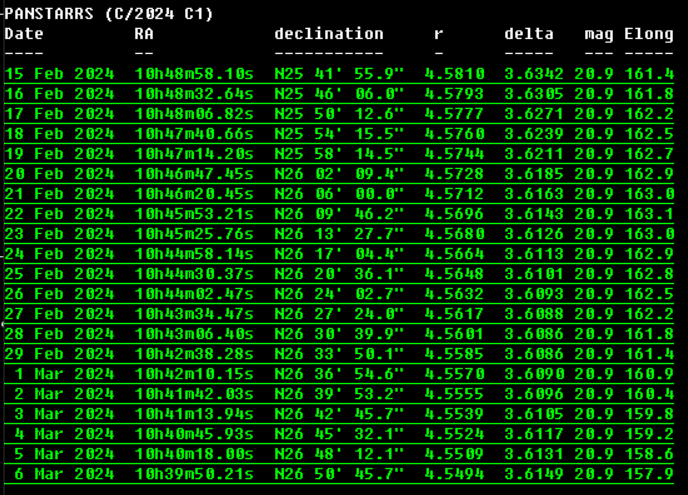
Task: Click delta value 3.6149
Action: click(x=539, y=474)
